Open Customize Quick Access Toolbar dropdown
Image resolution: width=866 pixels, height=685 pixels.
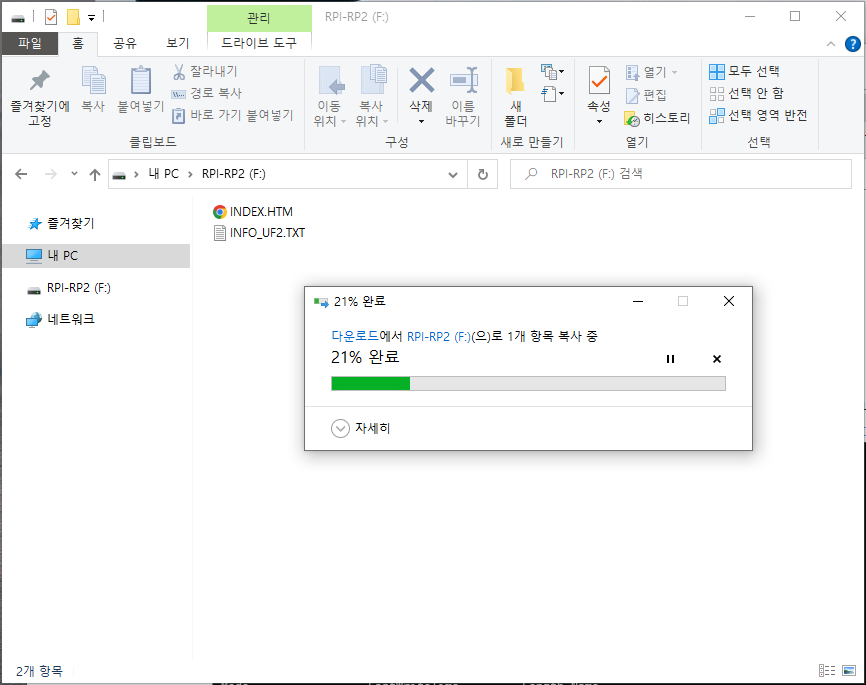pyautogui.click(x=92, y=18)
